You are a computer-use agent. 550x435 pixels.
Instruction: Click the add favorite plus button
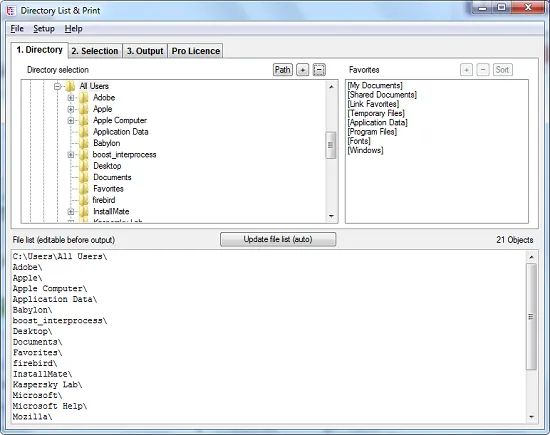[x=466, y=70]
